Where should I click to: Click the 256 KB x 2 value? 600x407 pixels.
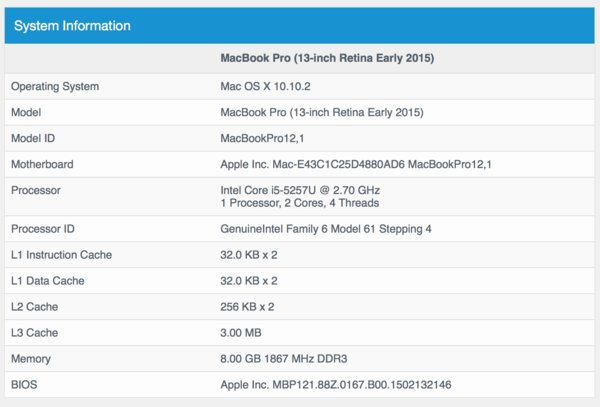click(x=249, y=307)
